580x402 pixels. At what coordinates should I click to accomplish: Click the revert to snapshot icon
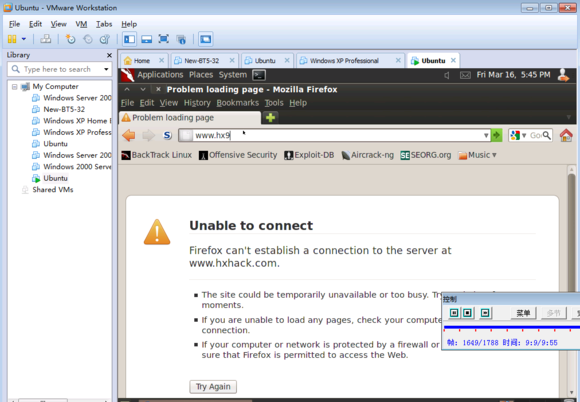tap(88, 39)
